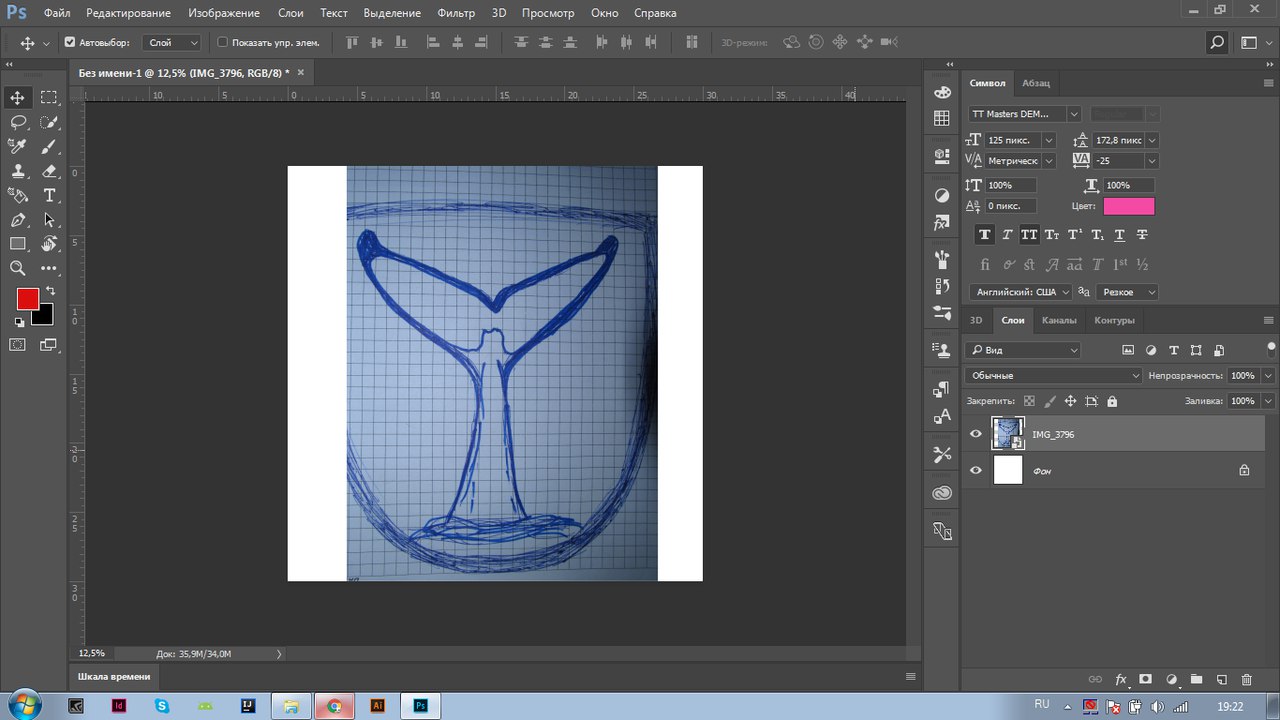1280x720 pixels.
Task: Select the Quick Selection tool
Action: click(49, 122)
